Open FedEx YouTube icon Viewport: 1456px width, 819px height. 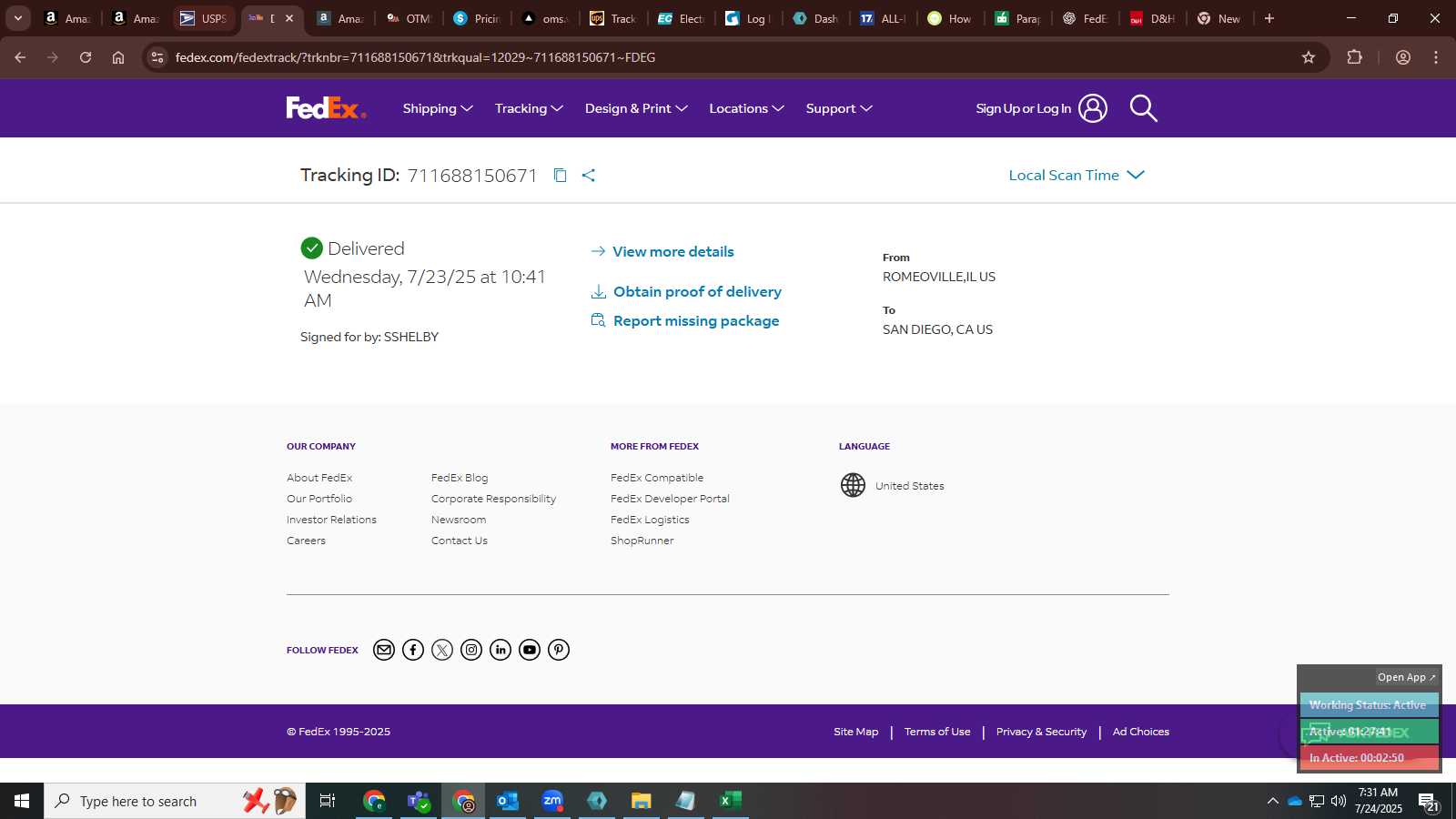(x=530, y=650)
